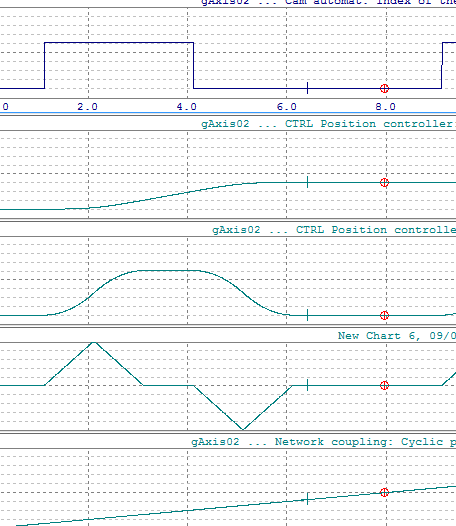This screenshot has height=526, width=456.
Task: Click red cursor marker on the bell-shaped curve chart
Action: tap(384, 315)
